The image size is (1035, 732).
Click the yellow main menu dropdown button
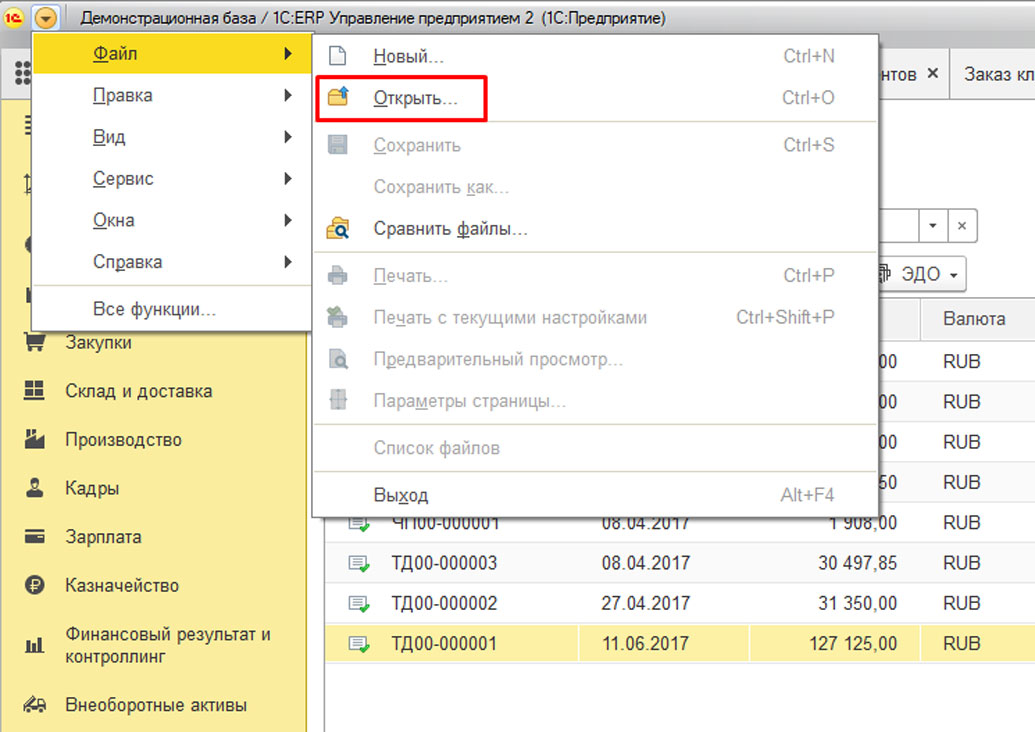coord(46,18)
